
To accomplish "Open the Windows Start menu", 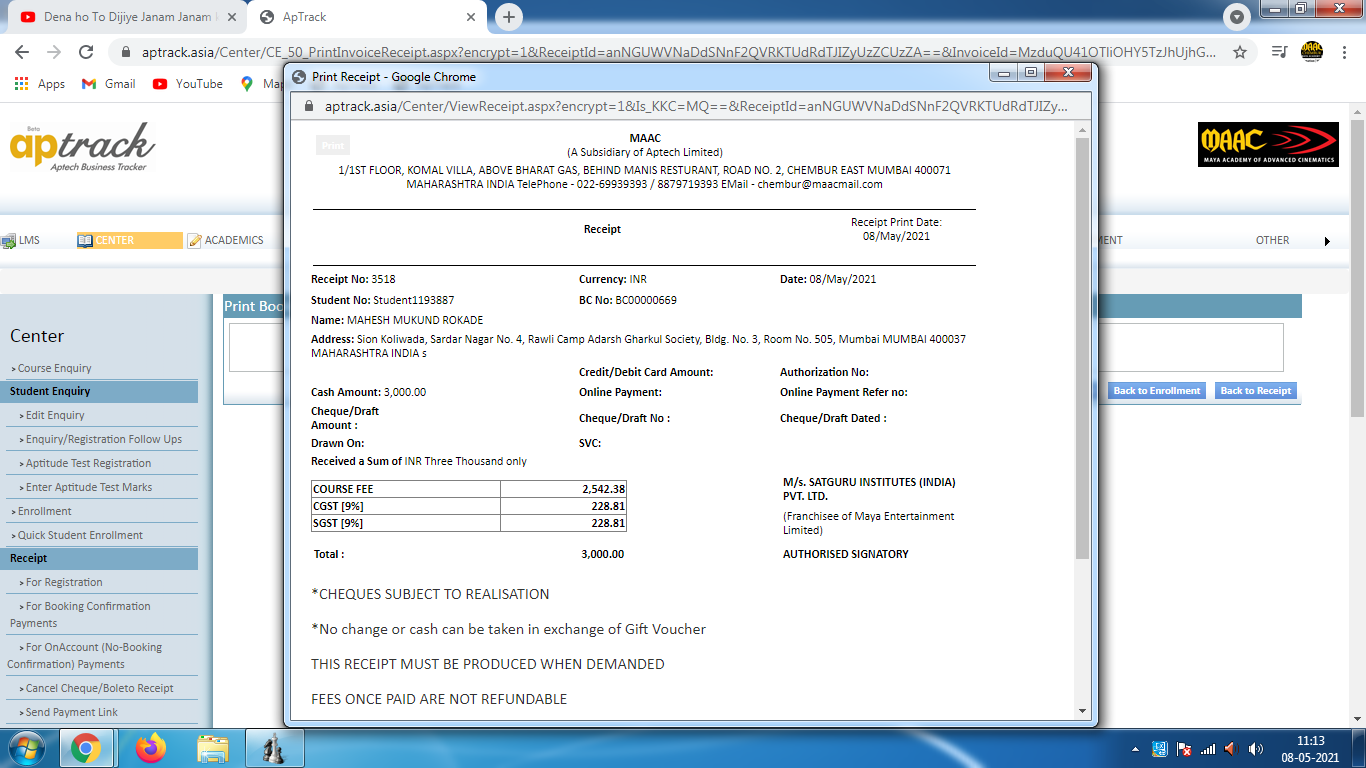I will tap(25, 747).
